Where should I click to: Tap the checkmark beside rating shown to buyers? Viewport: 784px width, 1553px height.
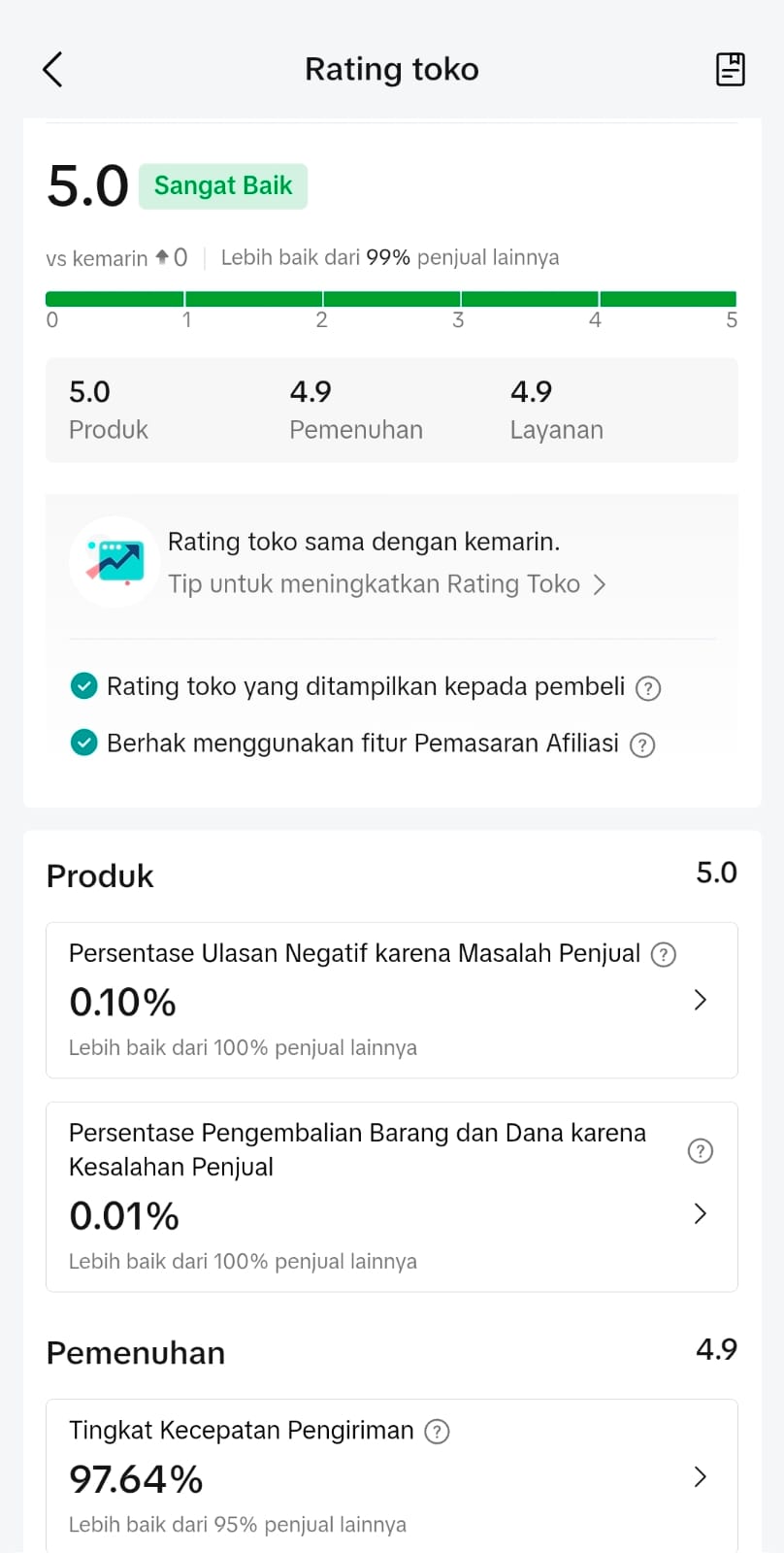[x=84, y=687]
